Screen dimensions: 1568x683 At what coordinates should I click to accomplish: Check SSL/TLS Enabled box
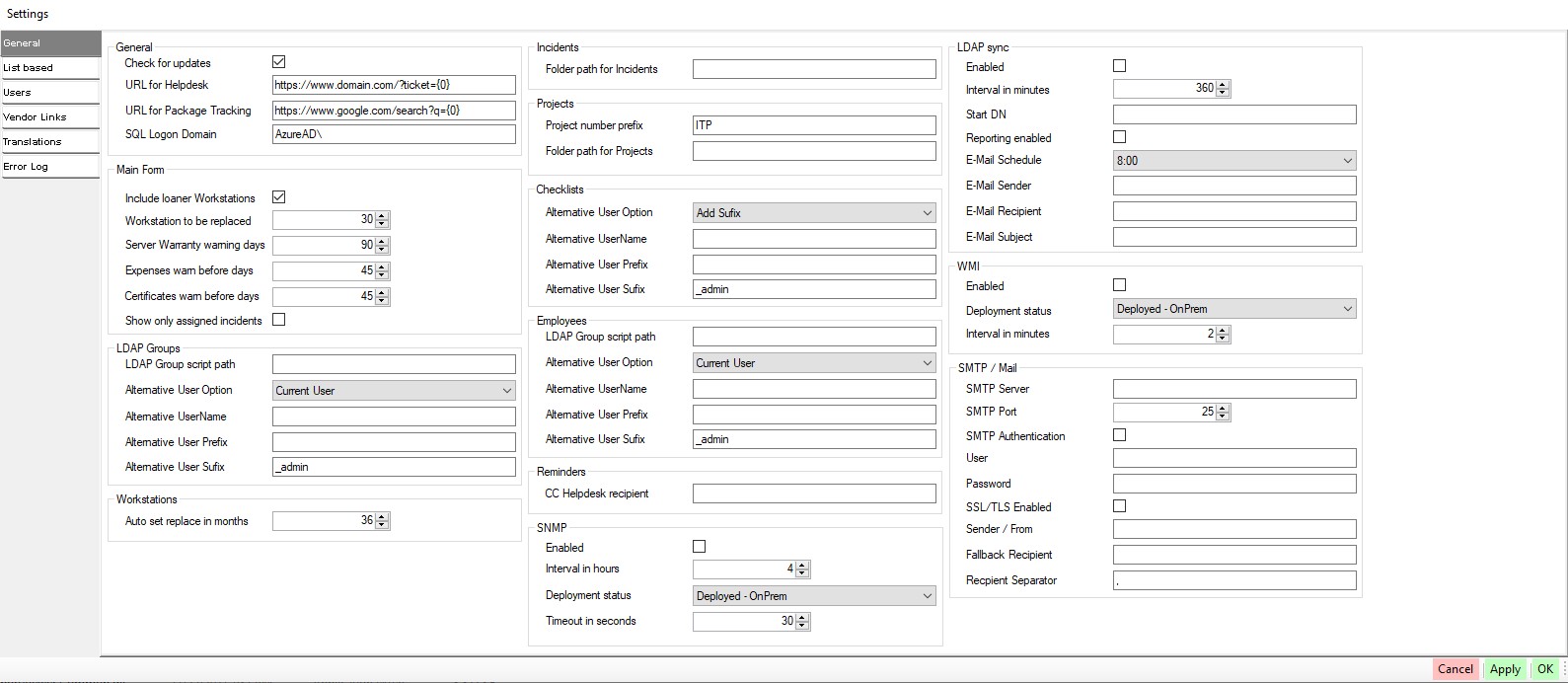1120,506
